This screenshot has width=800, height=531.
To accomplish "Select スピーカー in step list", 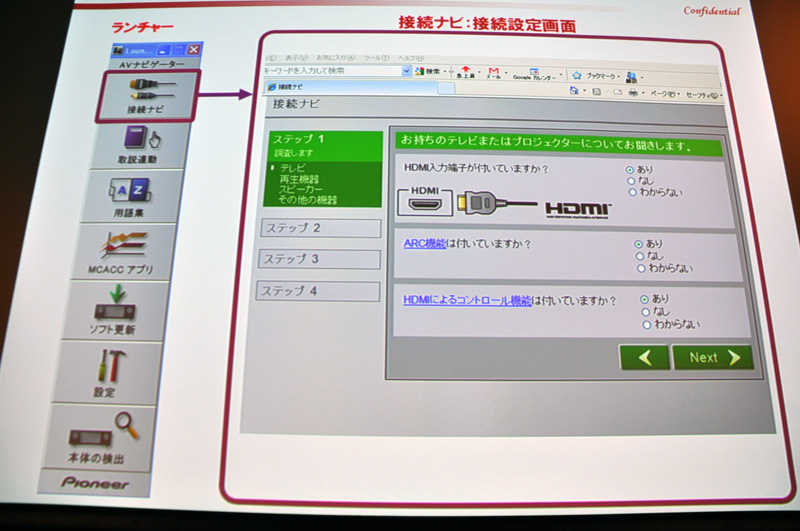I will [301, 189].
